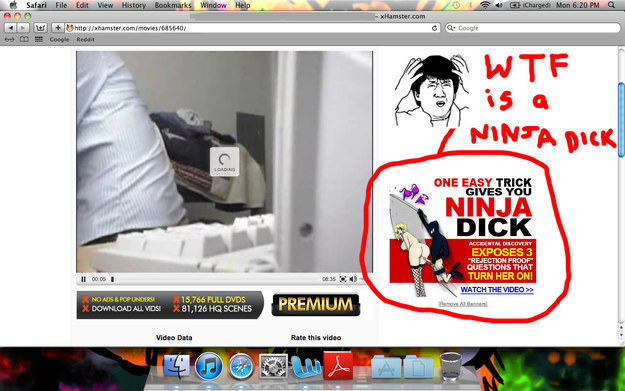Click the Video Data heading
This screenshot has height=391, width=625.
[x=174, y=338]
